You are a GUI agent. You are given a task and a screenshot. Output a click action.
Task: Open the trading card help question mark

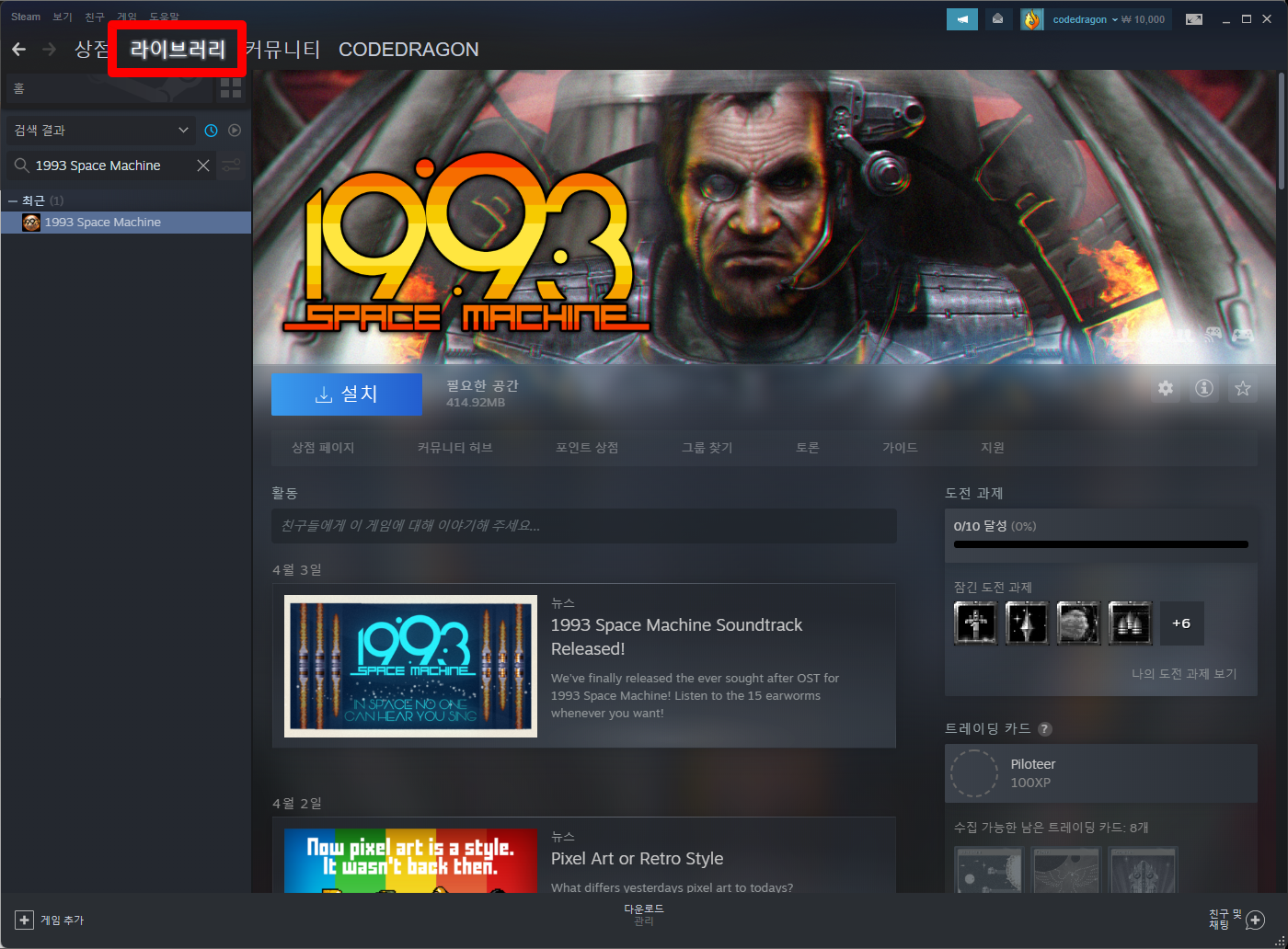tap(1044, 728)
